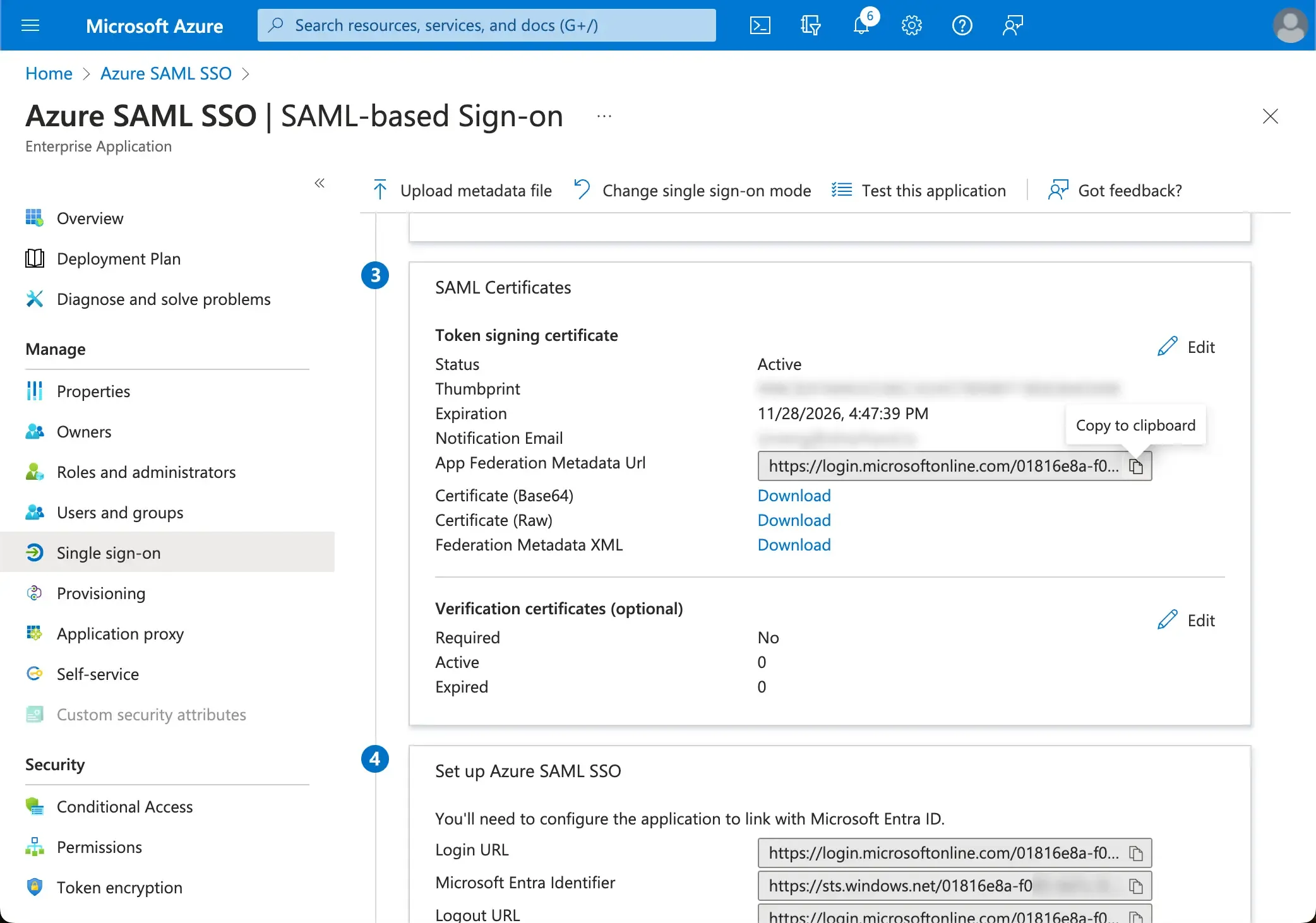Select Roles and administrators from sidebar
Image resolution: width=1316 pixels, height=923 pixels.
tap(145, 471)
